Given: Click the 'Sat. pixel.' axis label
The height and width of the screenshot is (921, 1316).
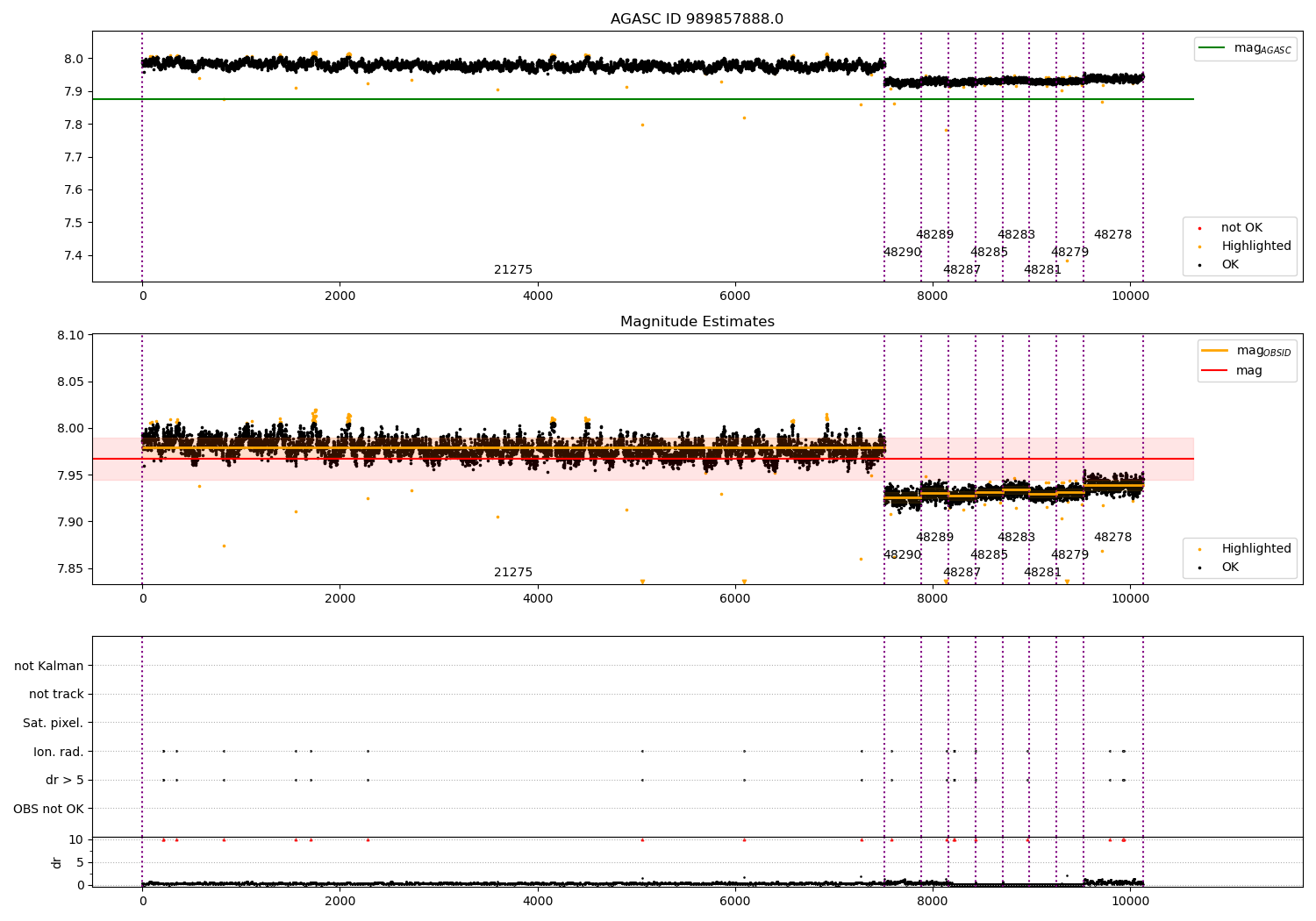Looking at the screenshot, I should (x=54, y=723).
